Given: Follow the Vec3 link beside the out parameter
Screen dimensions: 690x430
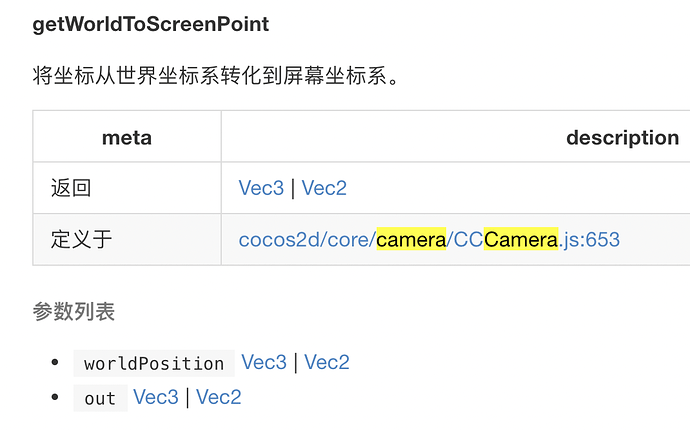Looking at the screenshot, I should point(156,398).
